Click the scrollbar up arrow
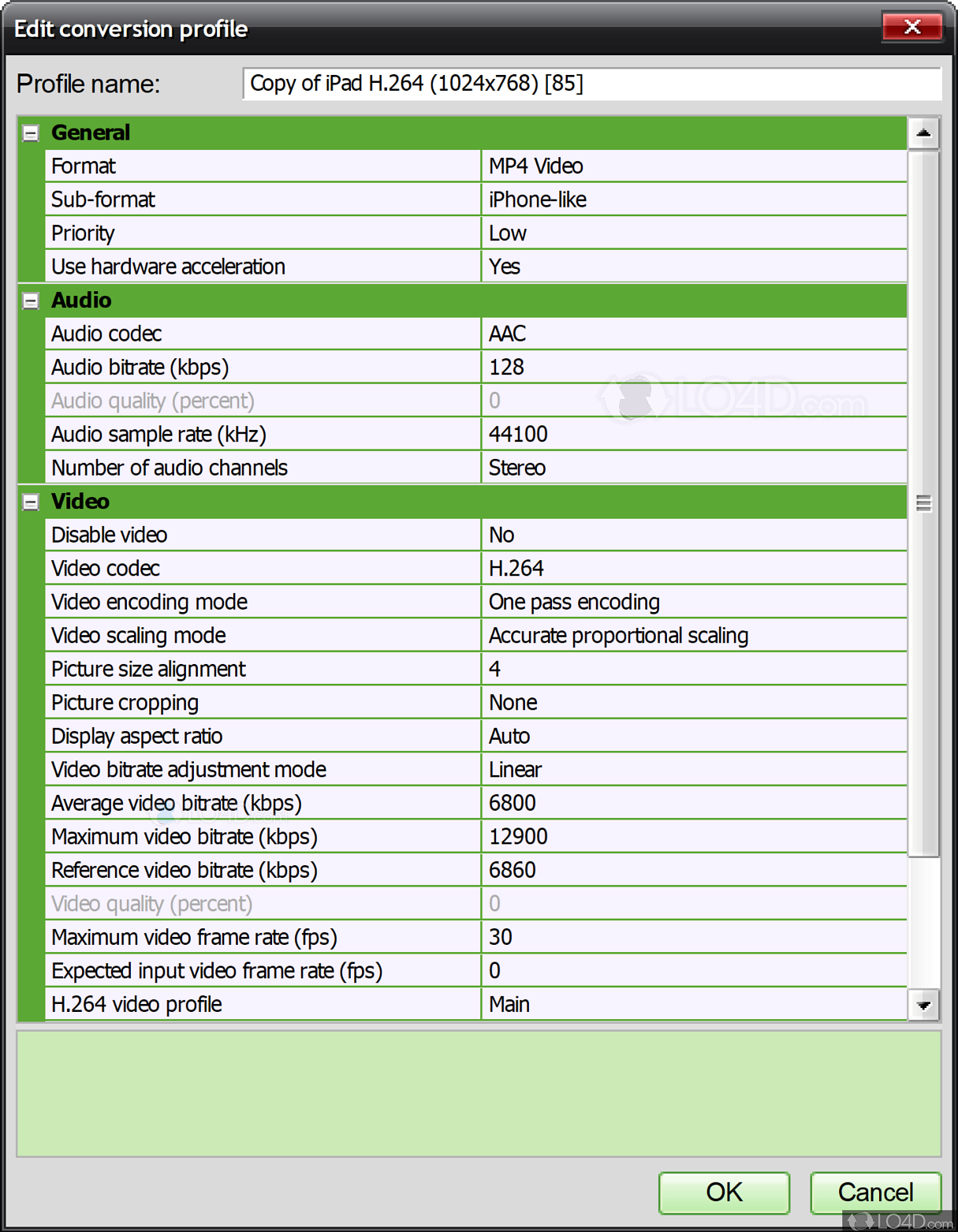The width and height of the screenshot is (958, 1232). (924, 133)
